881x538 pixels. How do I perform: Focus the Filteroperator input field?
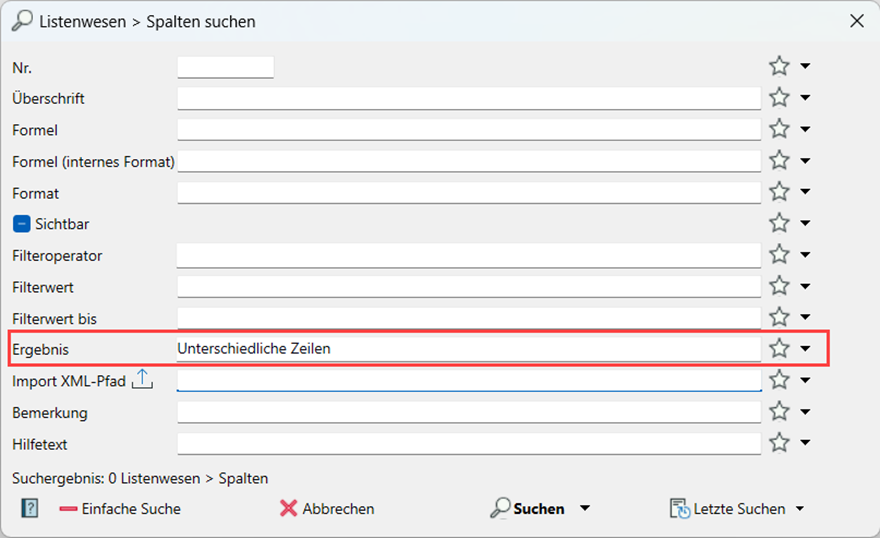coord(468,256)
